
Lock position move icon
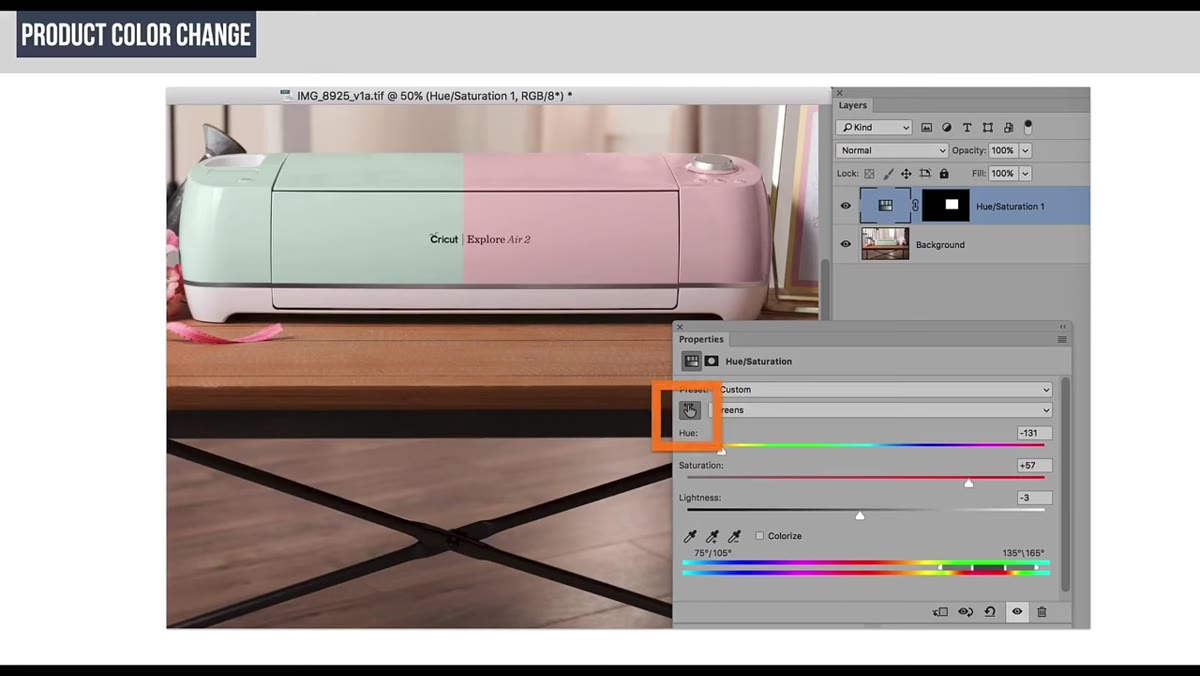906,174
